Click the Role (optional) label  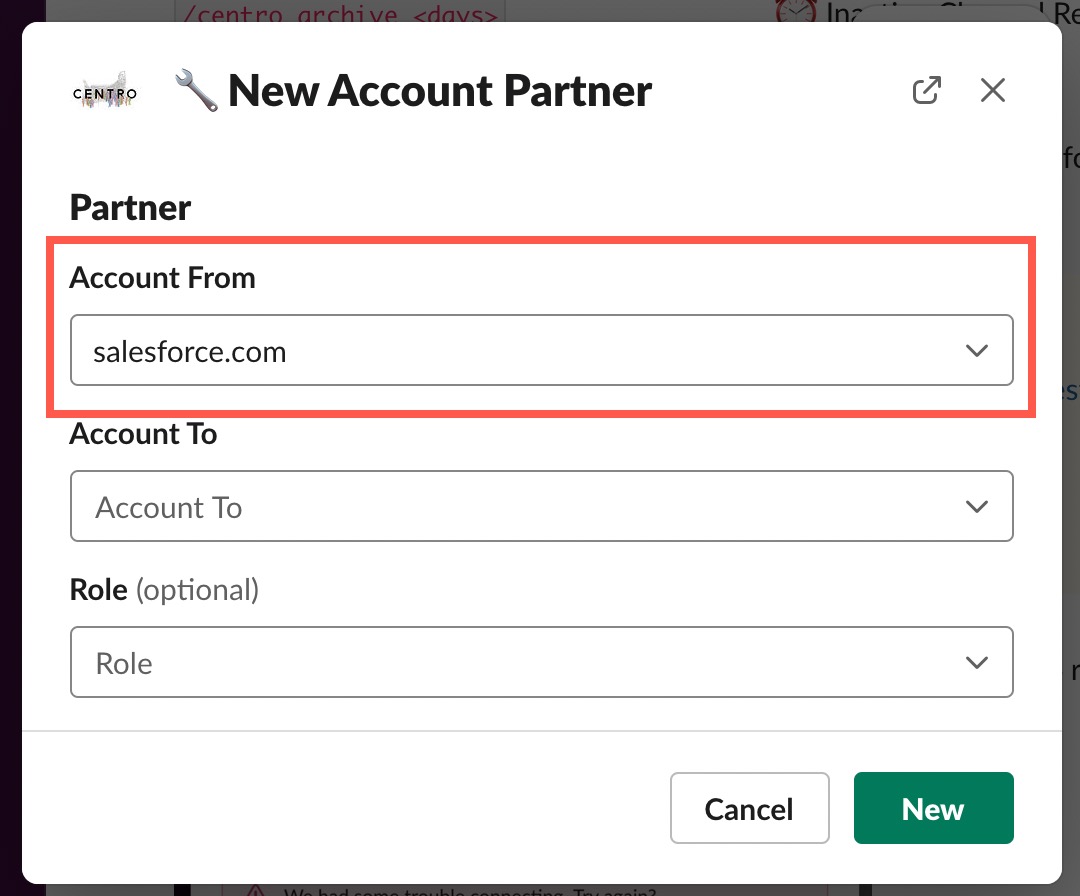(x=165, y=590)
